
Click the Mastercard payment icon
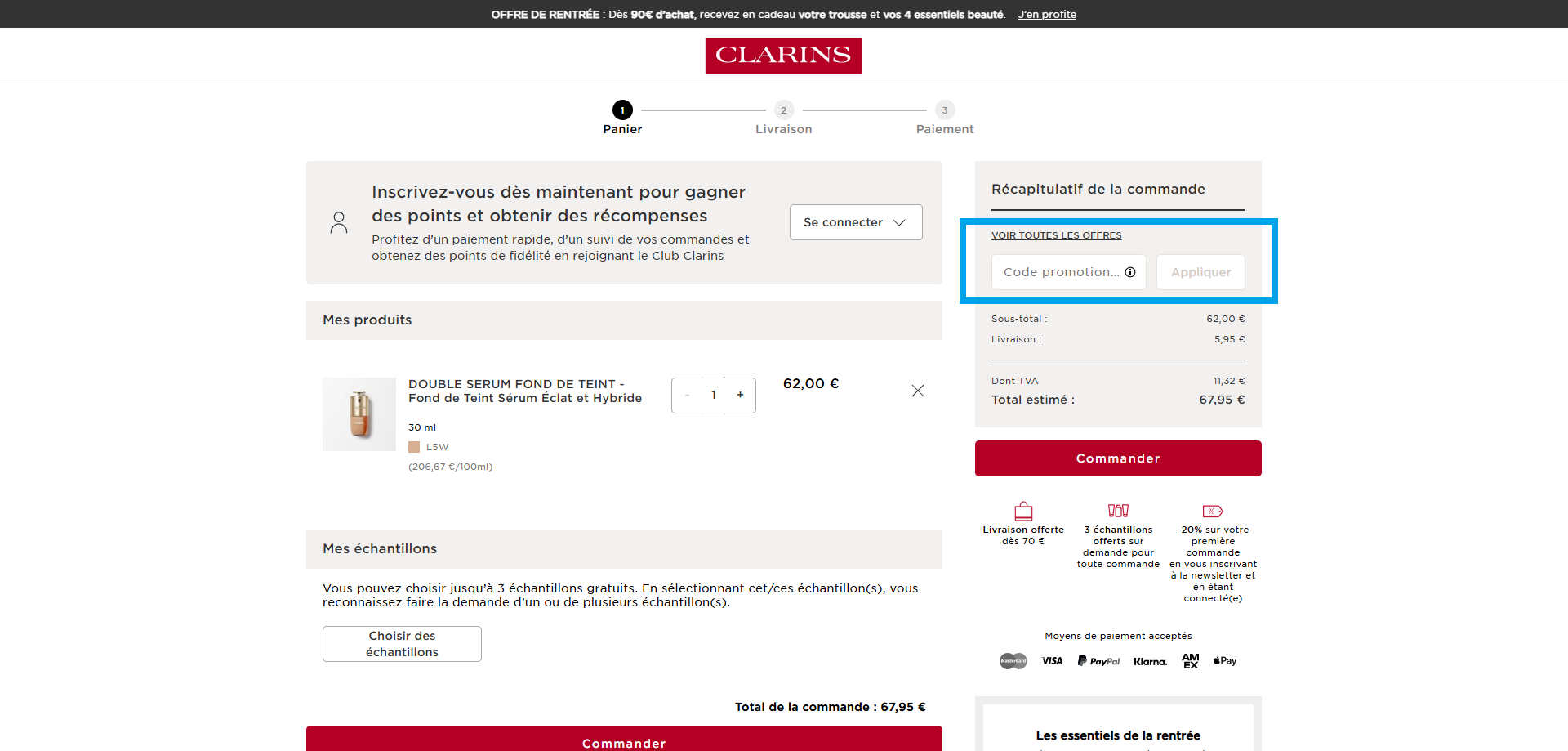coord(1013,661)
